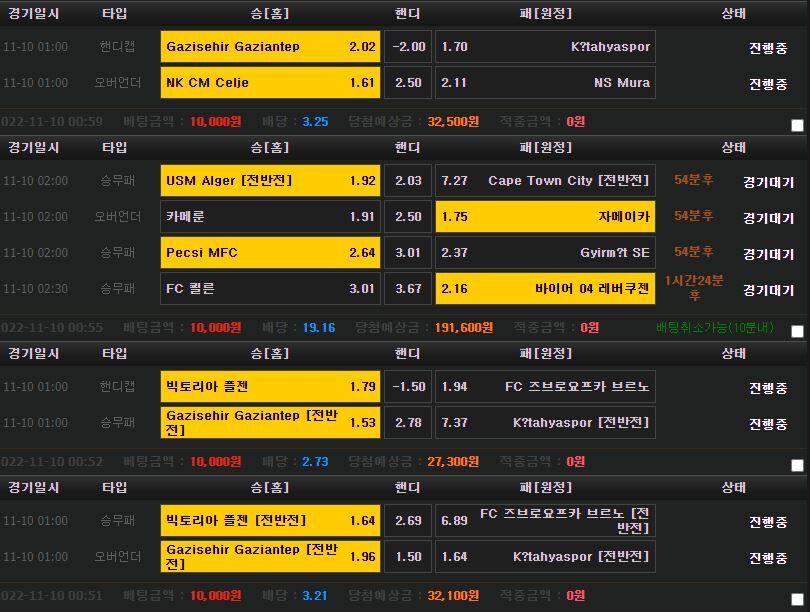Screen dimensions: 810x612
Task: Select 빅토리아 플젠 handicap pick at 1.79
Action: (270, 386)
